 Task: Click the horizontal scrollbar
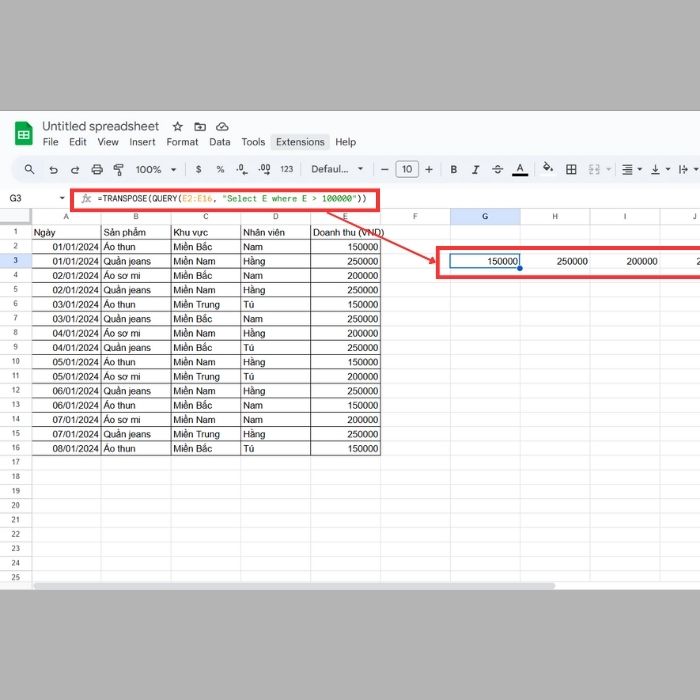point(295,586)
